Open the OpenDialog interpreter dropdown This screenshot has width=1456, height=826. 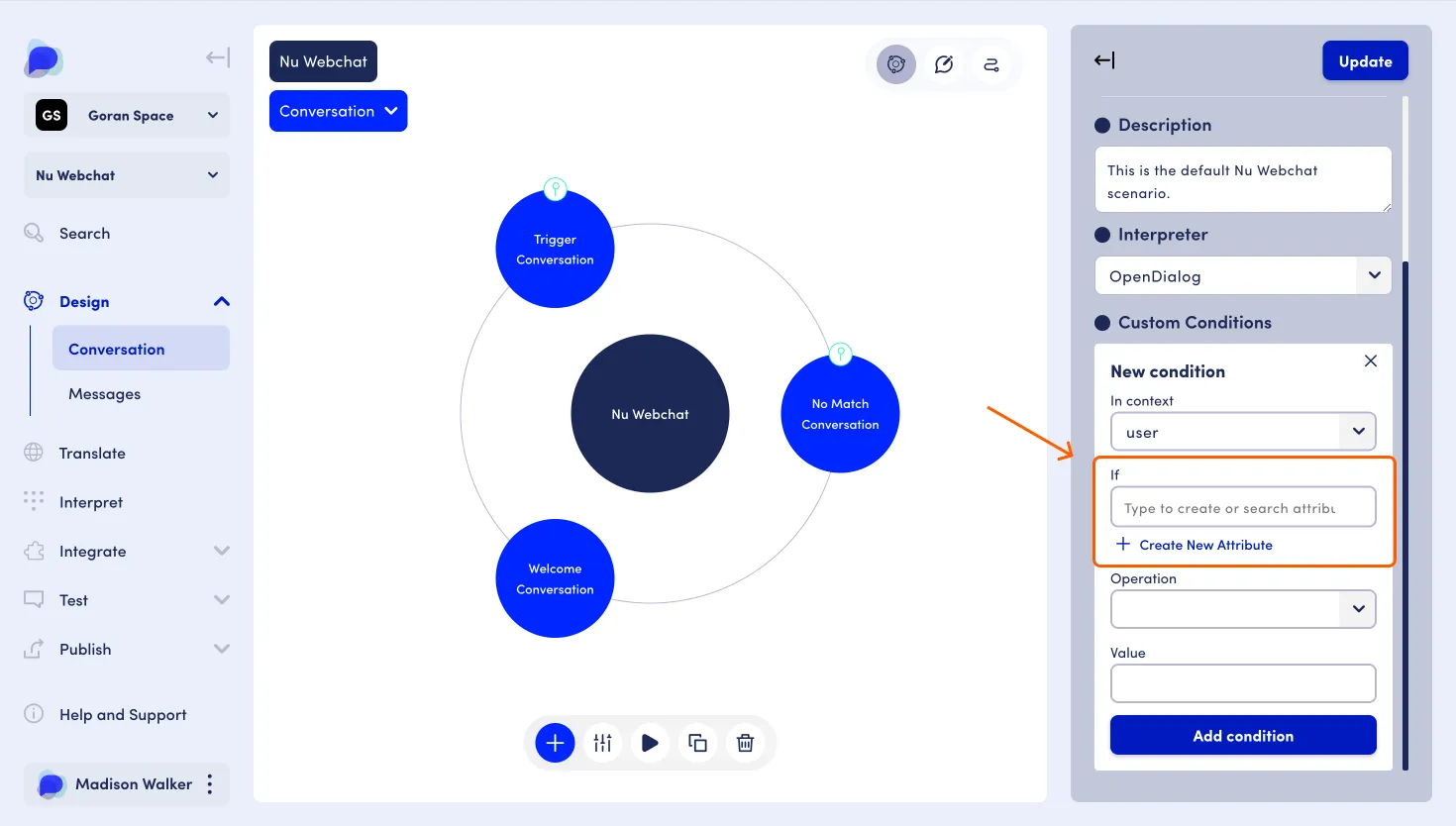(x=1243, y=275)
